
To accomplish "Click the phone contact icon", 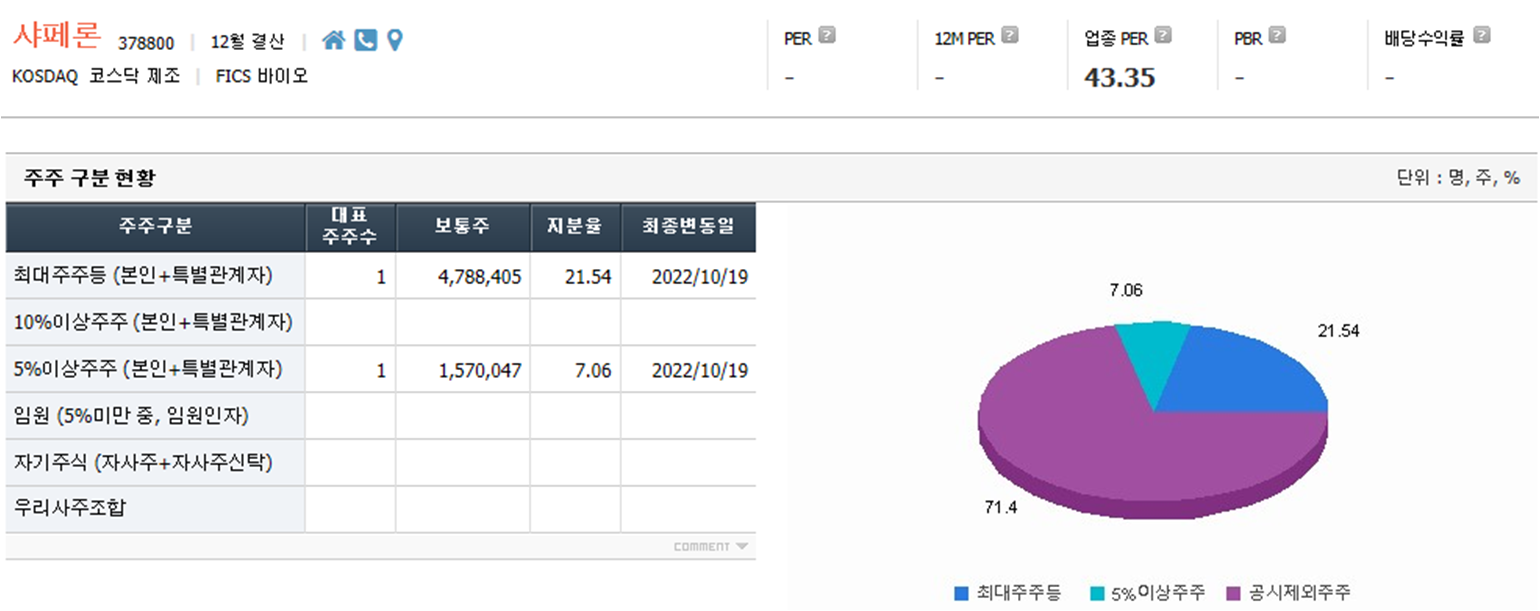I will click(366, 40).
